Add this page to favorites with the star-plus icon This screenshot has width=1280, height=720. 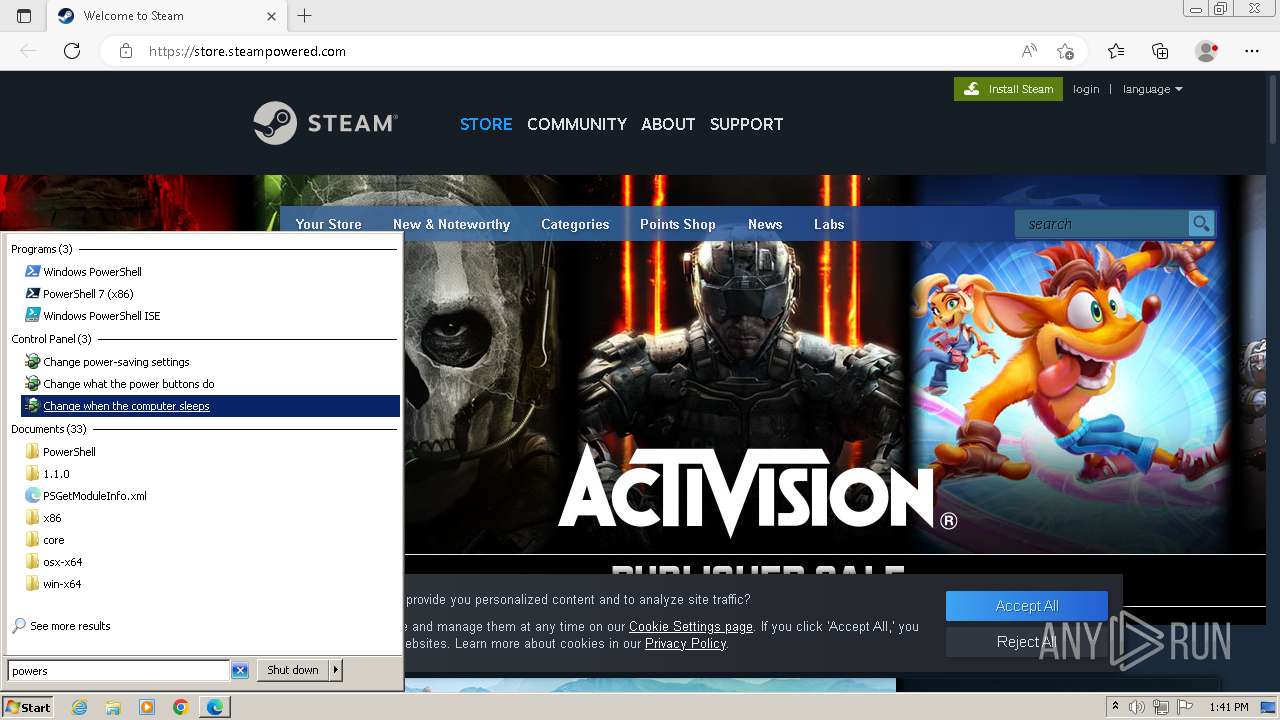(x=1065, y=51)
